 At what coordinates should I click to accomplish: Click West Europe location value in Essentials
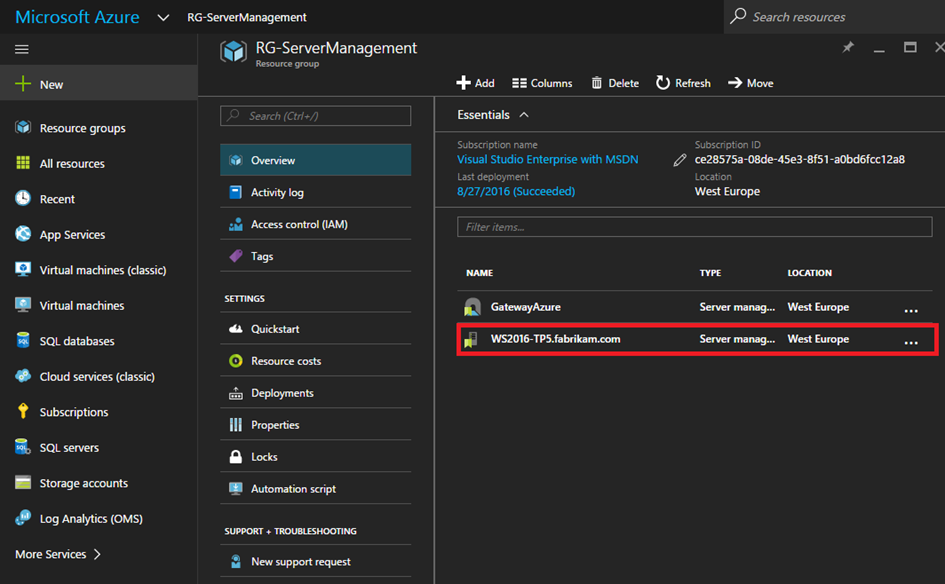(x=727, y=191)
